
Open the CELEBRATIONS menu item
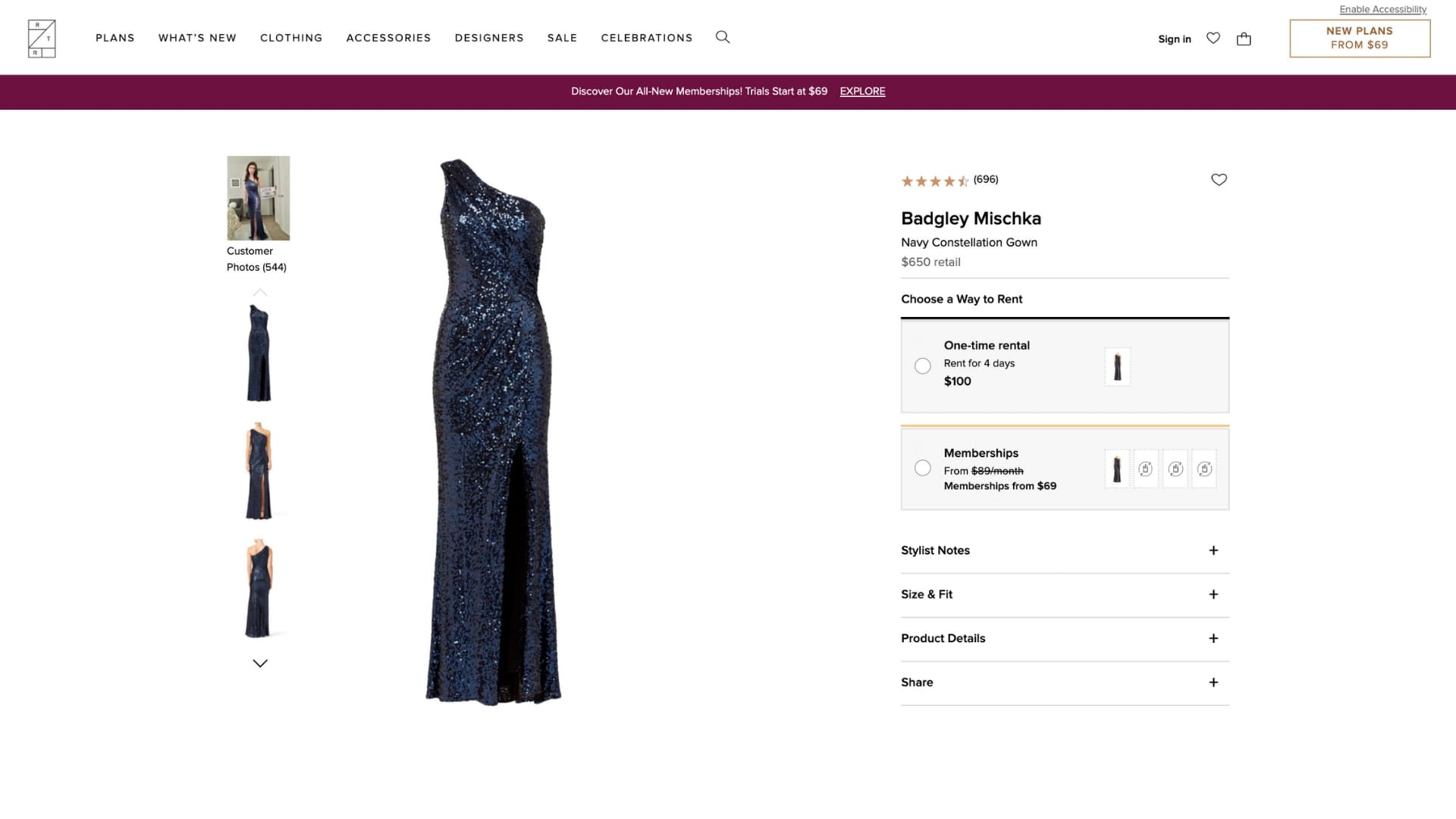[647, 37]
